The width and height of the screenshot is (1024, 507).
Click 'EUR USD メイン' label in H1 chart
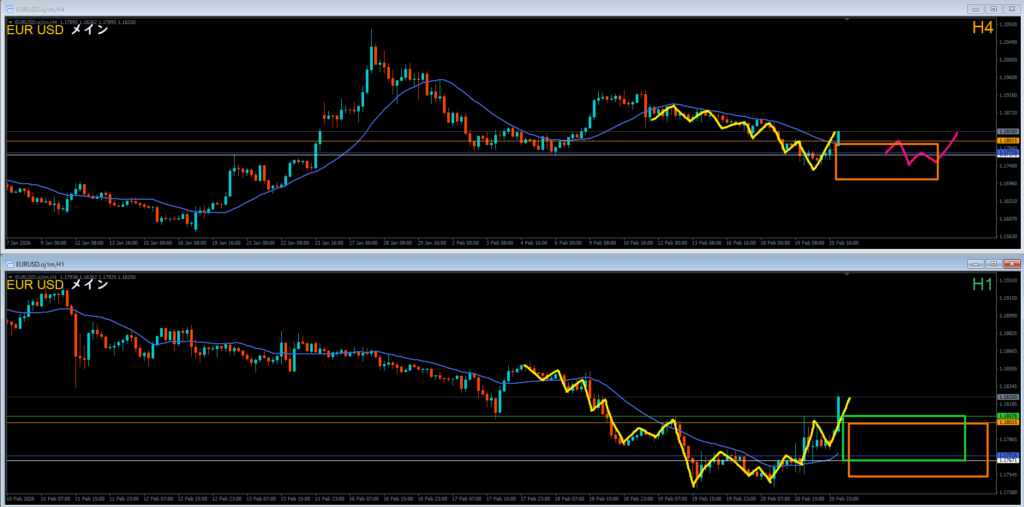click(x=57, y=285)
